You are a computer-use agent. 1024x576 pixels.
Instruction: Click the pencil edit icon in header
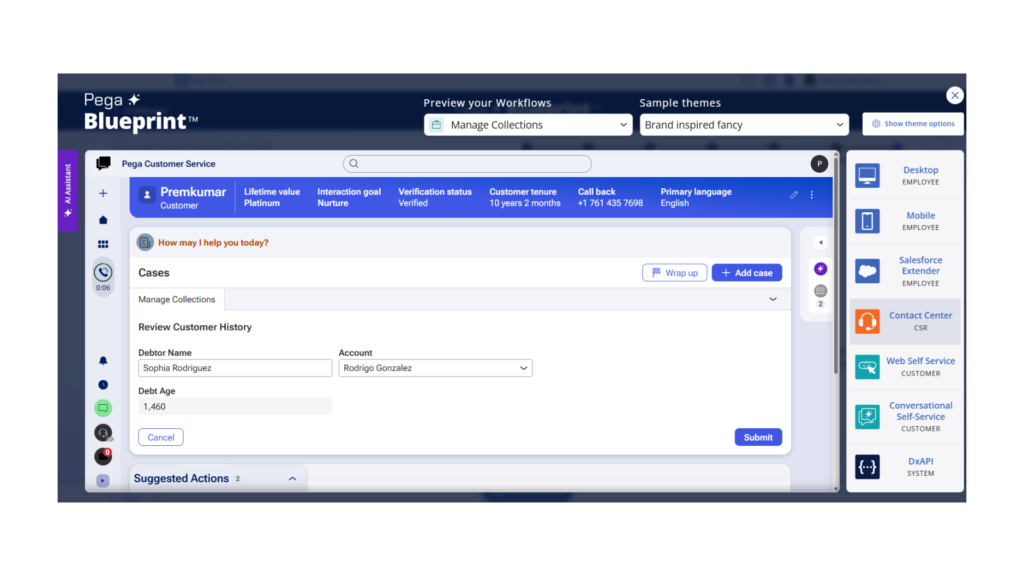click(x=794, y=195)
